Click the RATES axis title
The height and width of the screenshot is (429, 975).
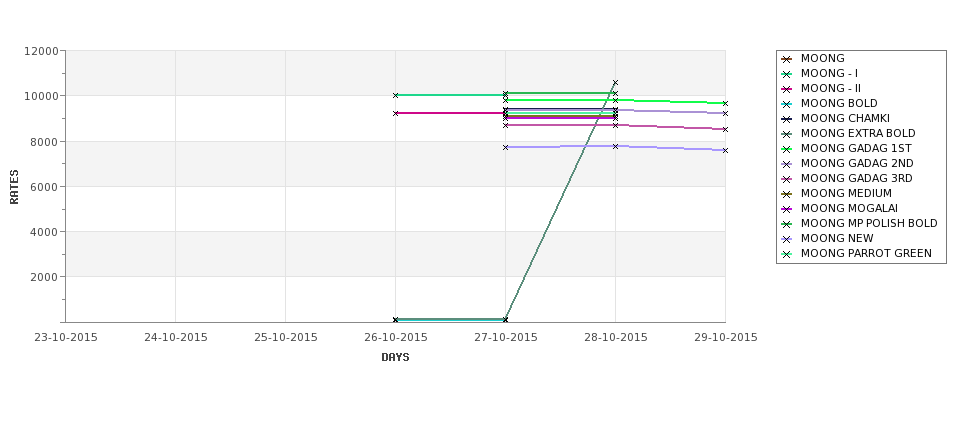[14, 187]
